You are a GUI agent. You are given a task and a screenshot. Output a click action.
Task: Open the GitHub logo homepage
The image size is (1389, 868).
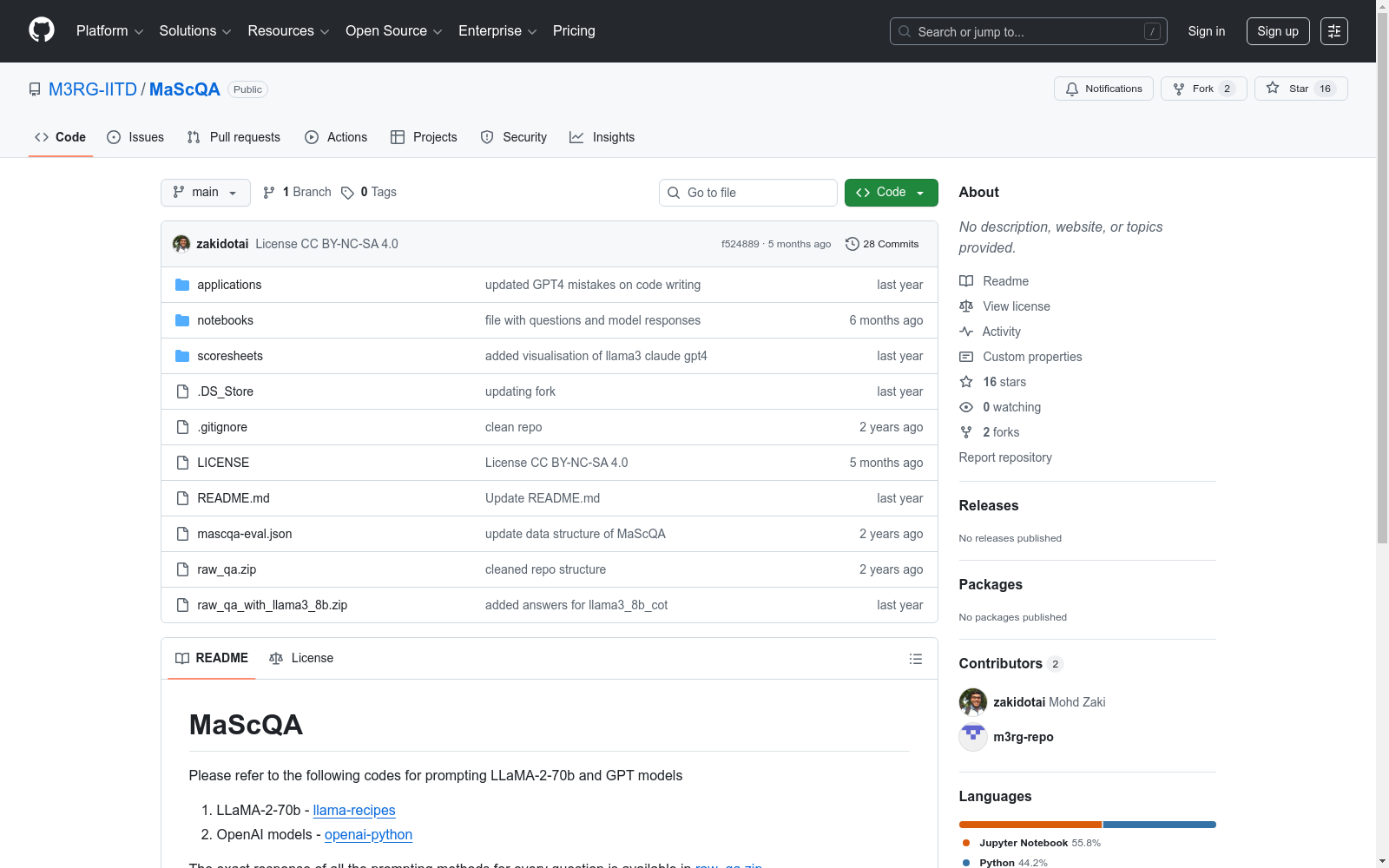click(42, 30)
